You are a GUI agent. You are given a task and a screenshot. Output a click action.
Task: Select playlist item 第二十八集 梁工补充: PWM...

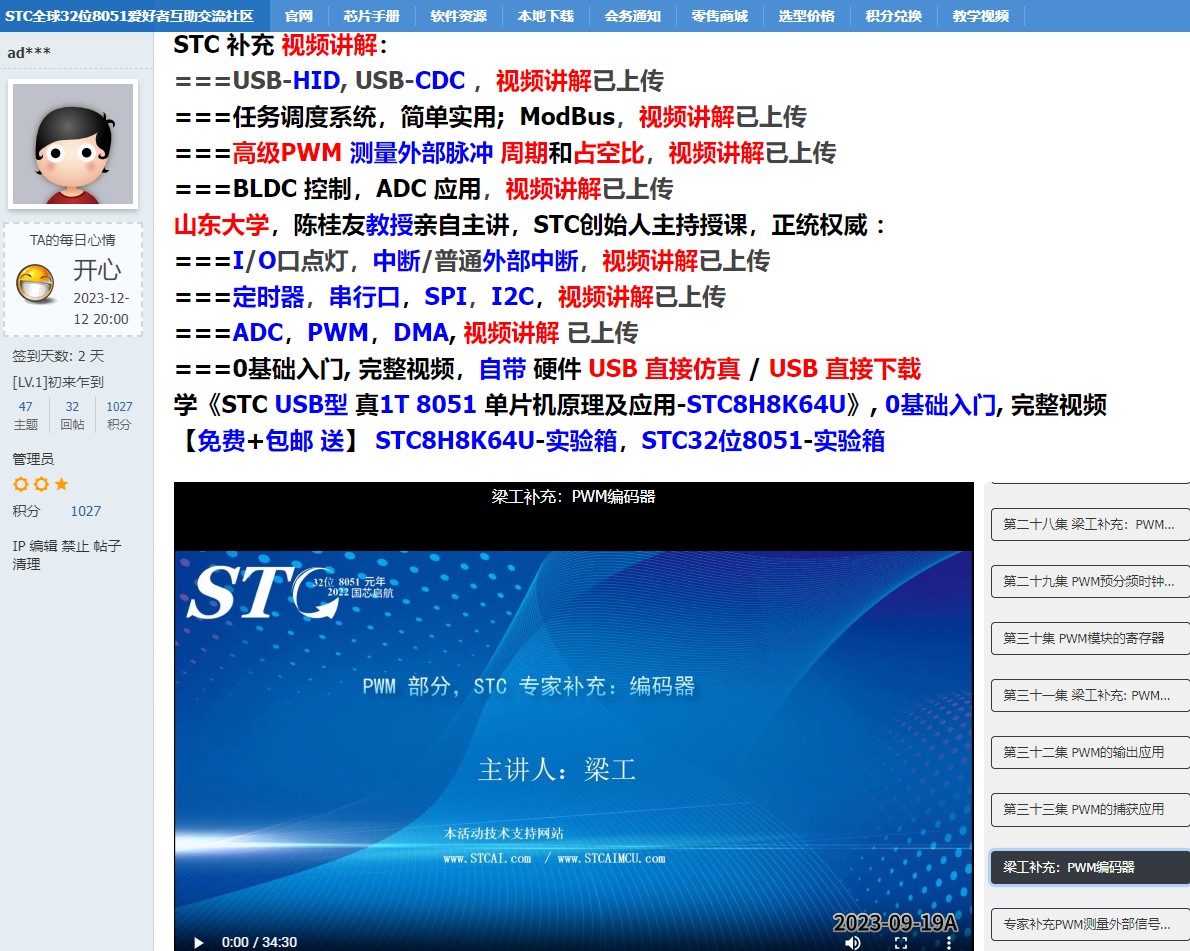tap(1090, 524)
